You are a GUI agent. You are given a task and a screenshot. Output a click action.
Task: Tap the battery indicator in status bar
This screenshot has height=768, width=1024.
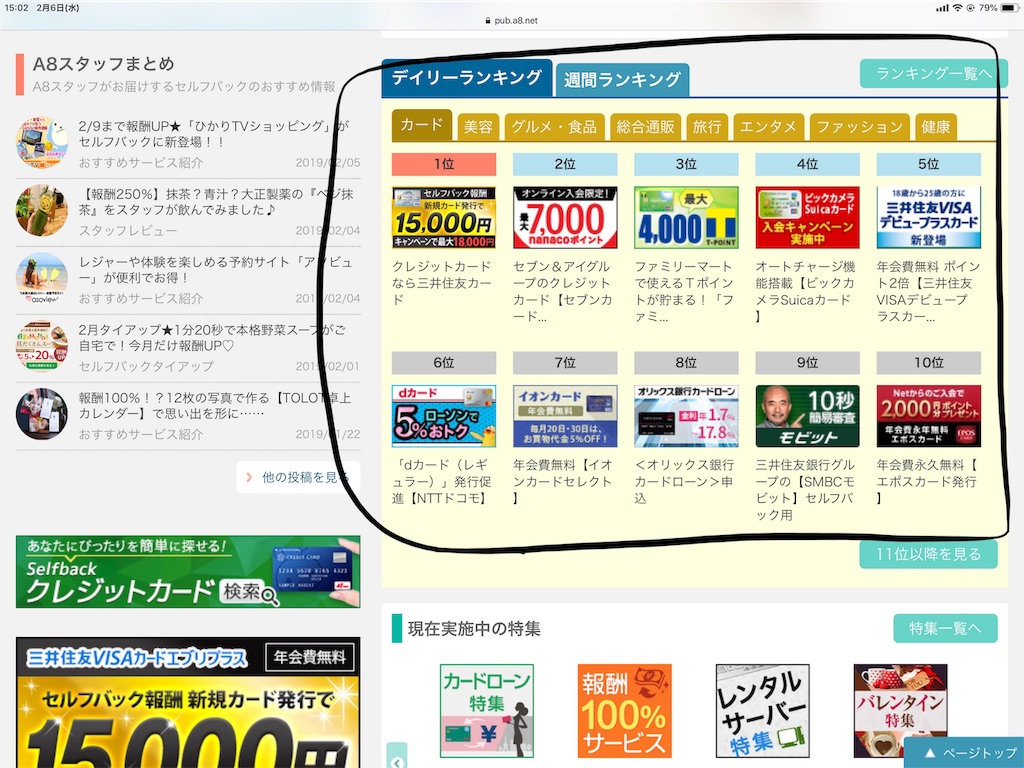point(1010,8)
